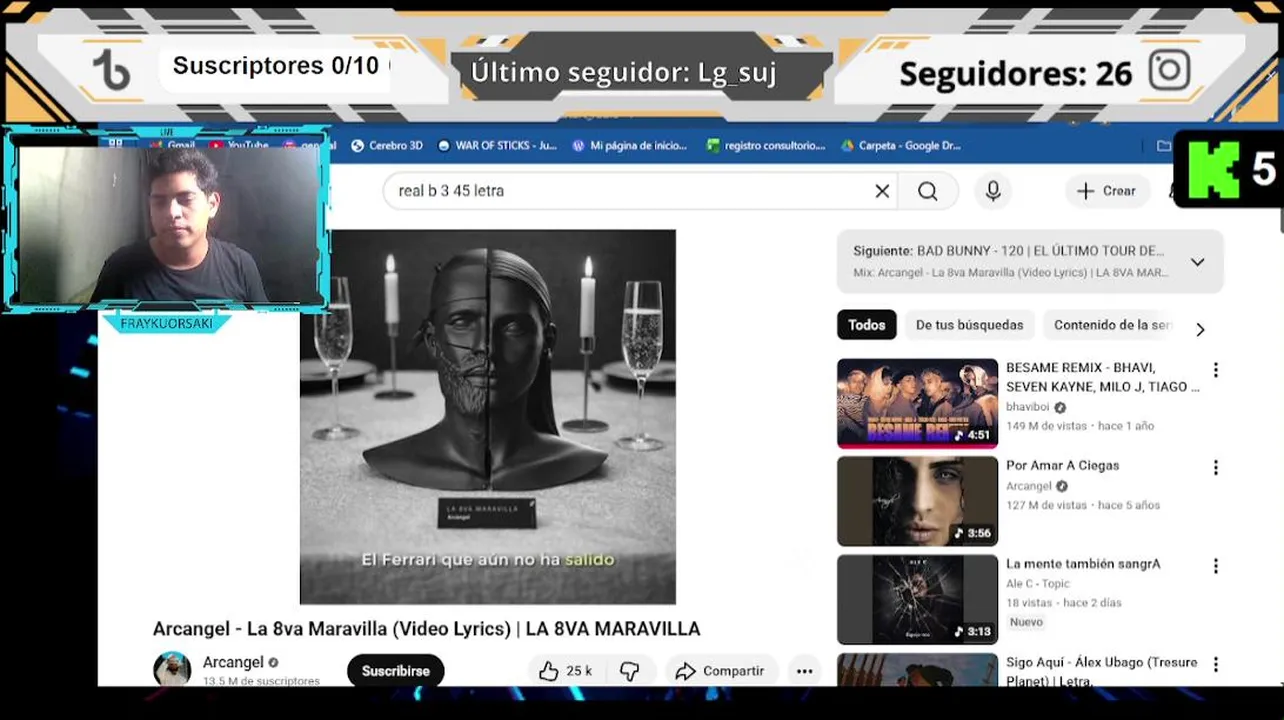The height and width of the screenshot is (720, 1284).
Task: Click '127 M de vistas' text
Action: click(1046, 506)
